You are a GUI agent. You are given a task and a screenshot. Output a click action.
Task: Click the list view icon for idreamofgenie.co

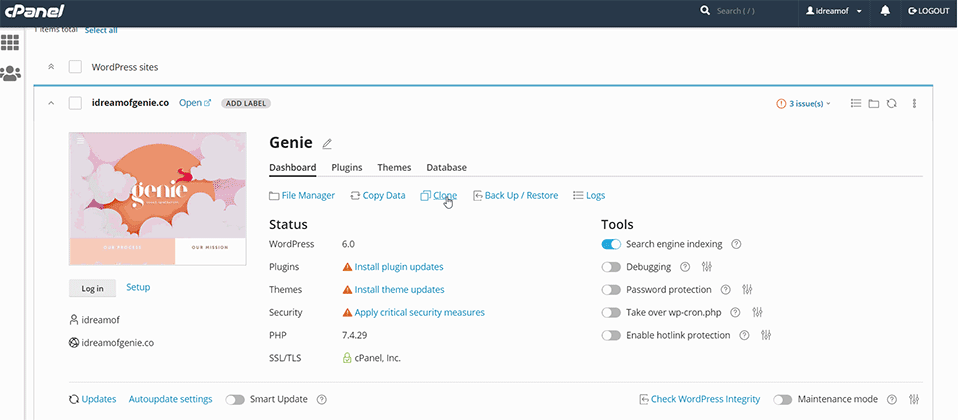pos(856,103)
